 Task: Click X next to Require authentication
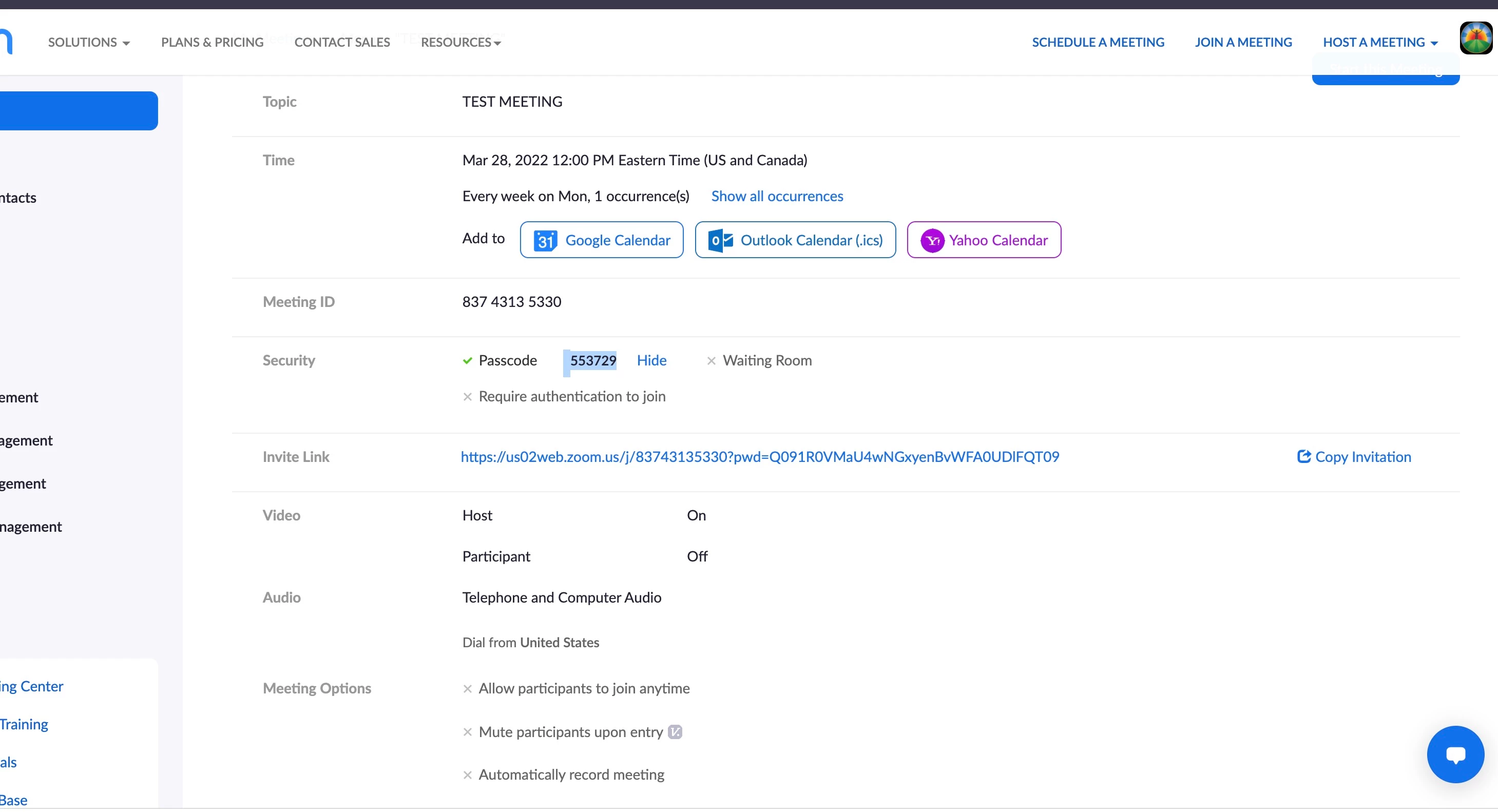467,397
